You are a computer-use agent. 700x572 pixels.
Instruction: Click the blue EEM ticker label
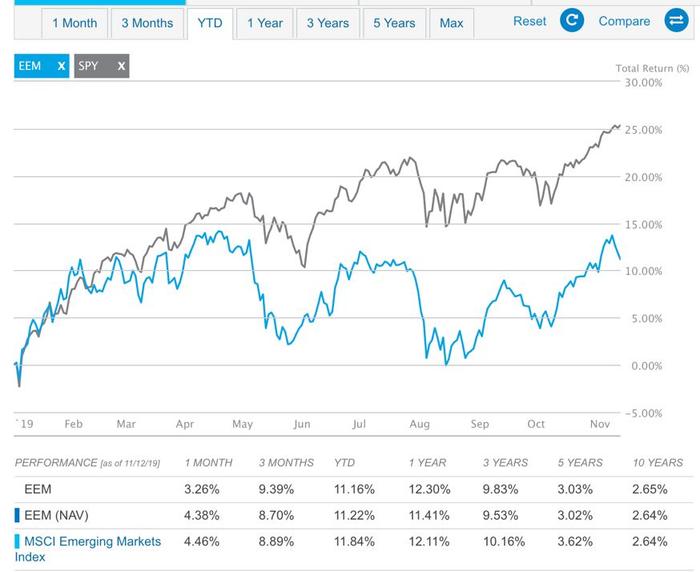pyautogui.click(x=30, y=66)
